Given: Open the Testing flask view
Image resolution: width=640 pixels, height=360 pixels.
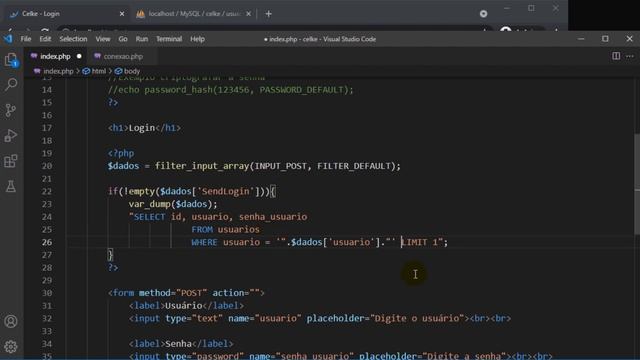Looking at the screenshot, I should tap(11, 186).
